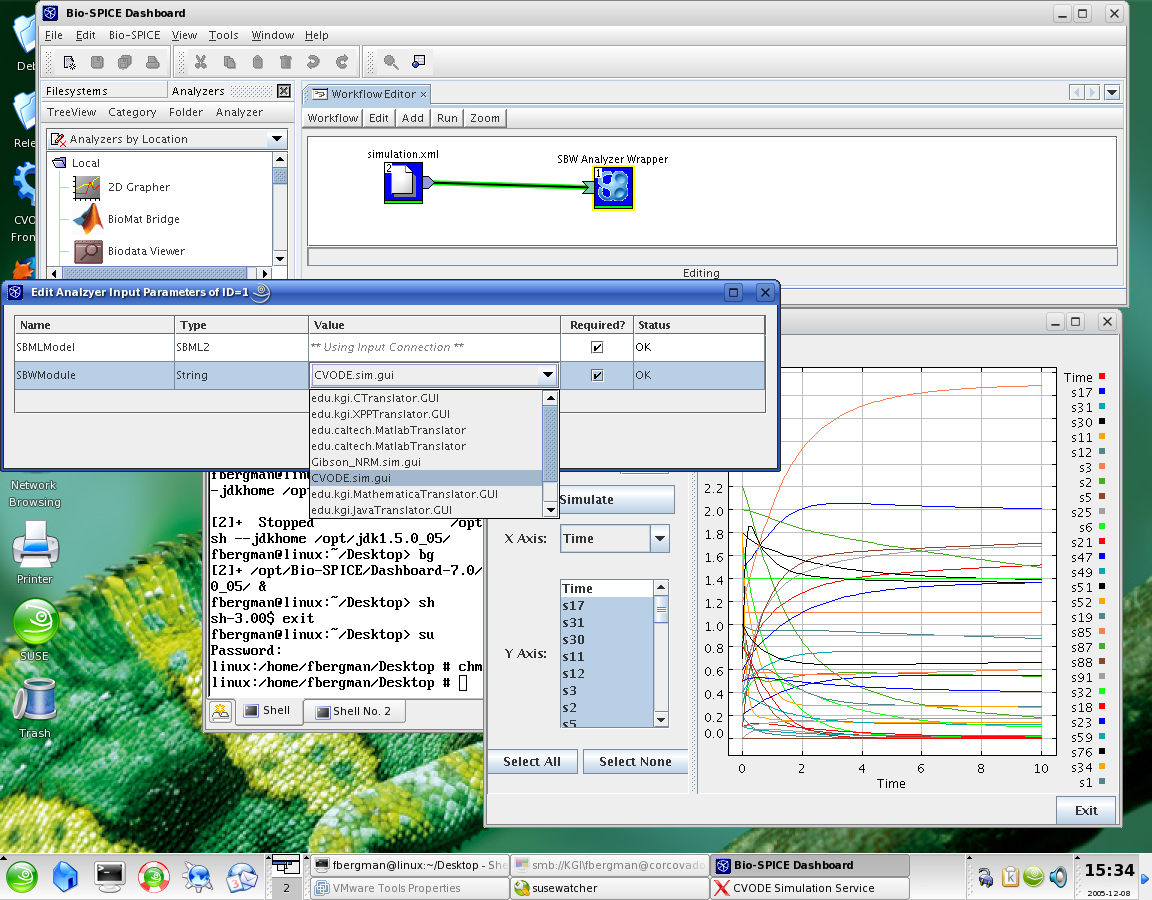Viewport: 1152px width, 900px height.
Task: Switch to the Shell No. 2 tab
Action: point(354,711)
